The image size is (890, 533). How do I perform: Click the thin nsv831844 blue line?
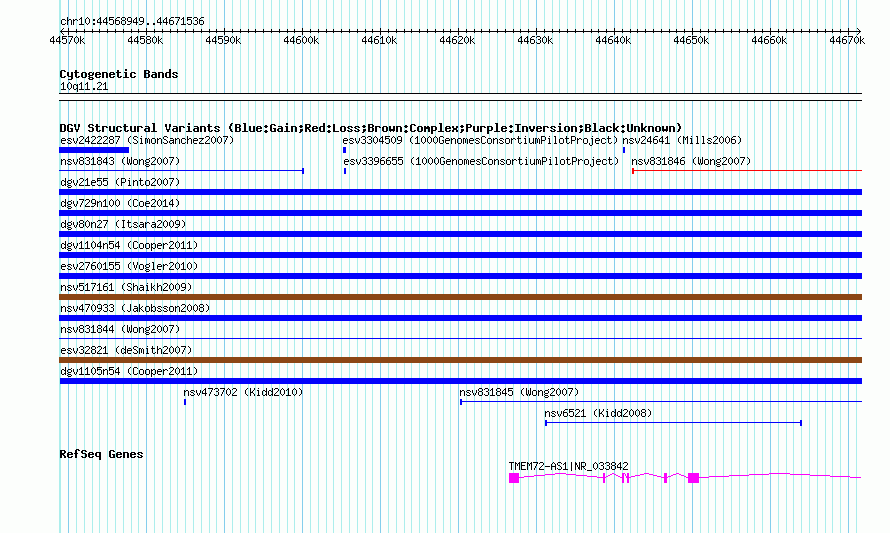click(x=460, y=339)
